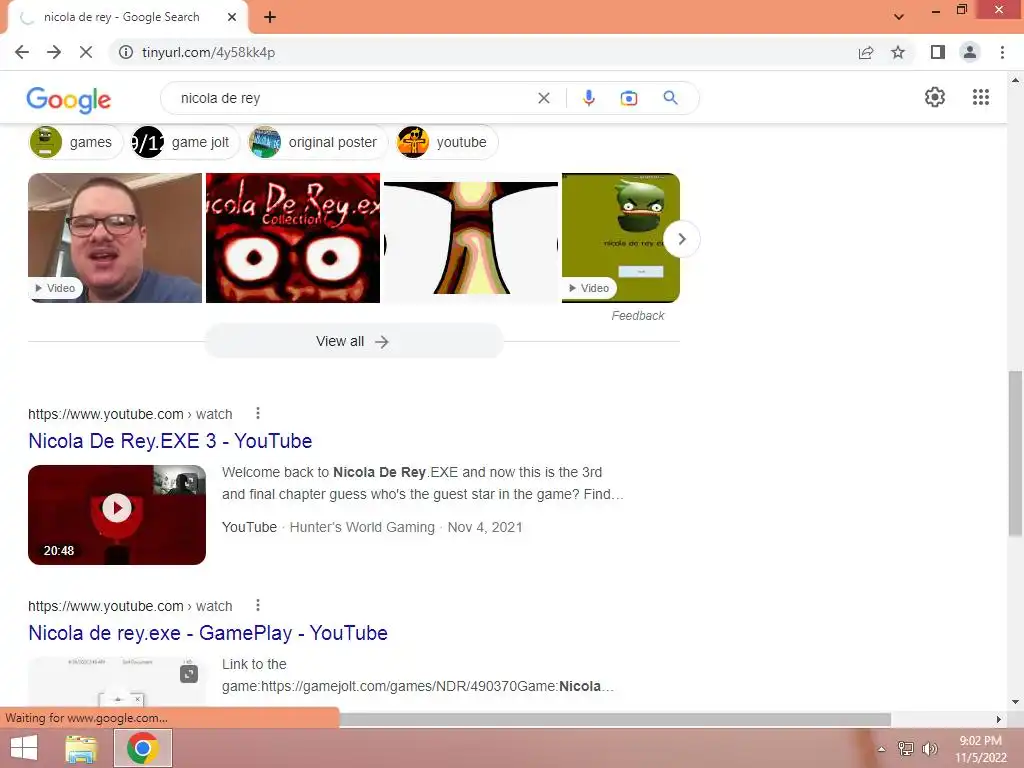Open Chrome three-dot menu

click(1002, 52)
